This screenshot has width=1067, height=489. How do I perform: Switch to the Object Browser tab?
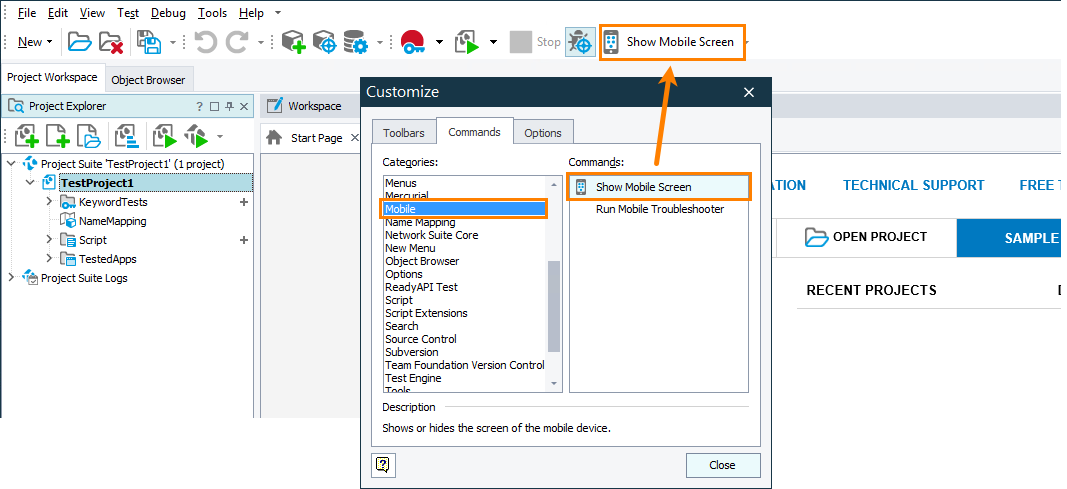pyautogui.click(x=148, y=80)
